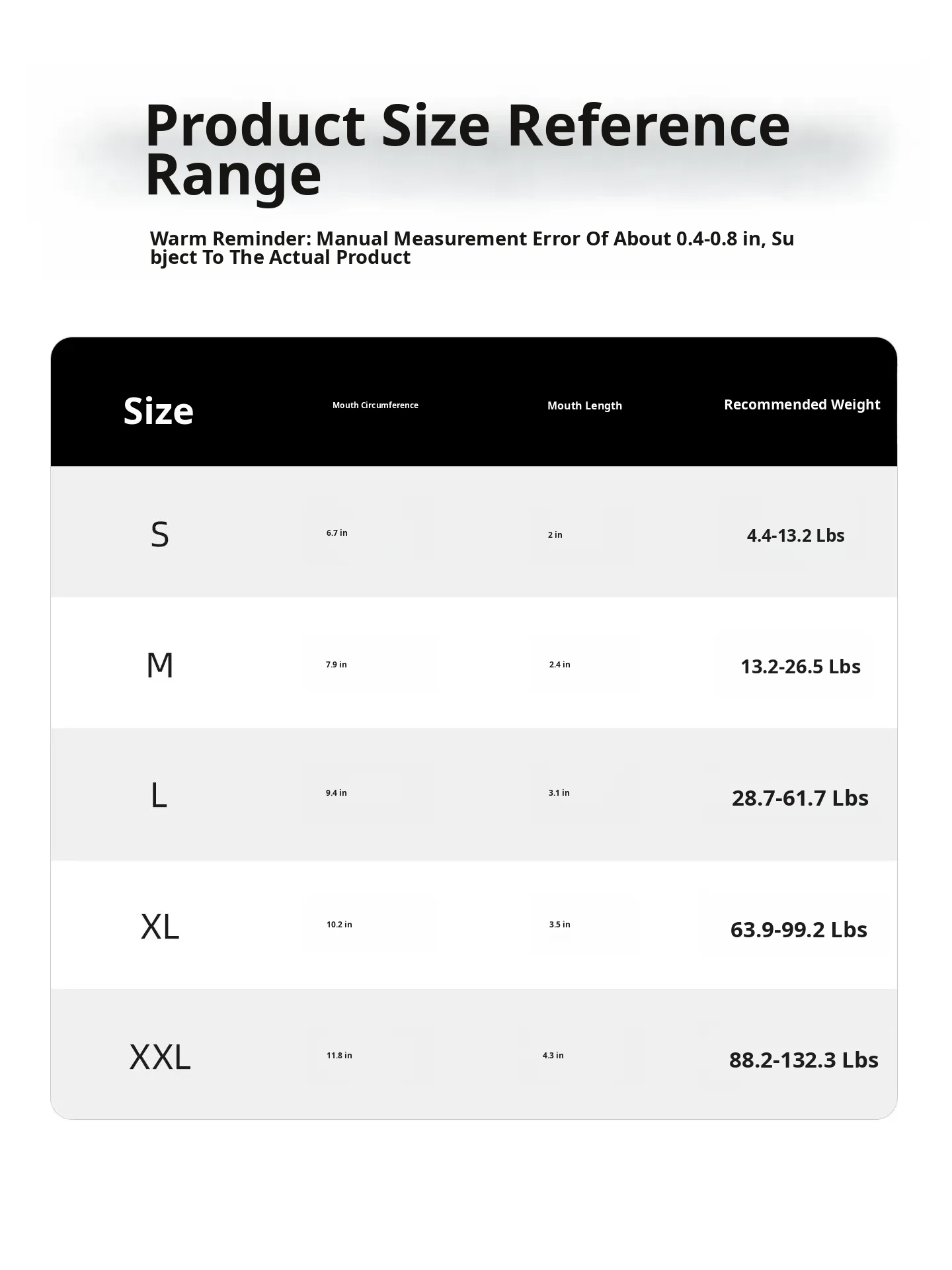Select the L size row label
The height and width of the screenshot is (1270, 952).
pos(159,795)
